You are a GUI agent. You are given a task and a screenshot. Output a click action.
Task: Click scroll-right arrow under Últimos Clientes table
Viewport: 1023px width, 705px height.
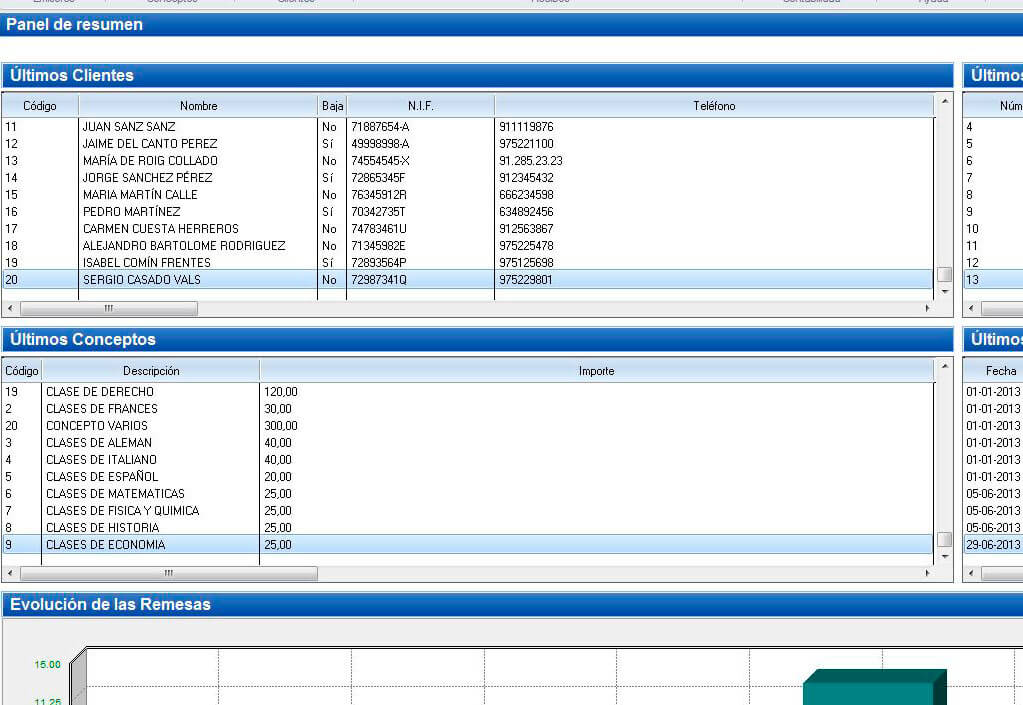926,309
